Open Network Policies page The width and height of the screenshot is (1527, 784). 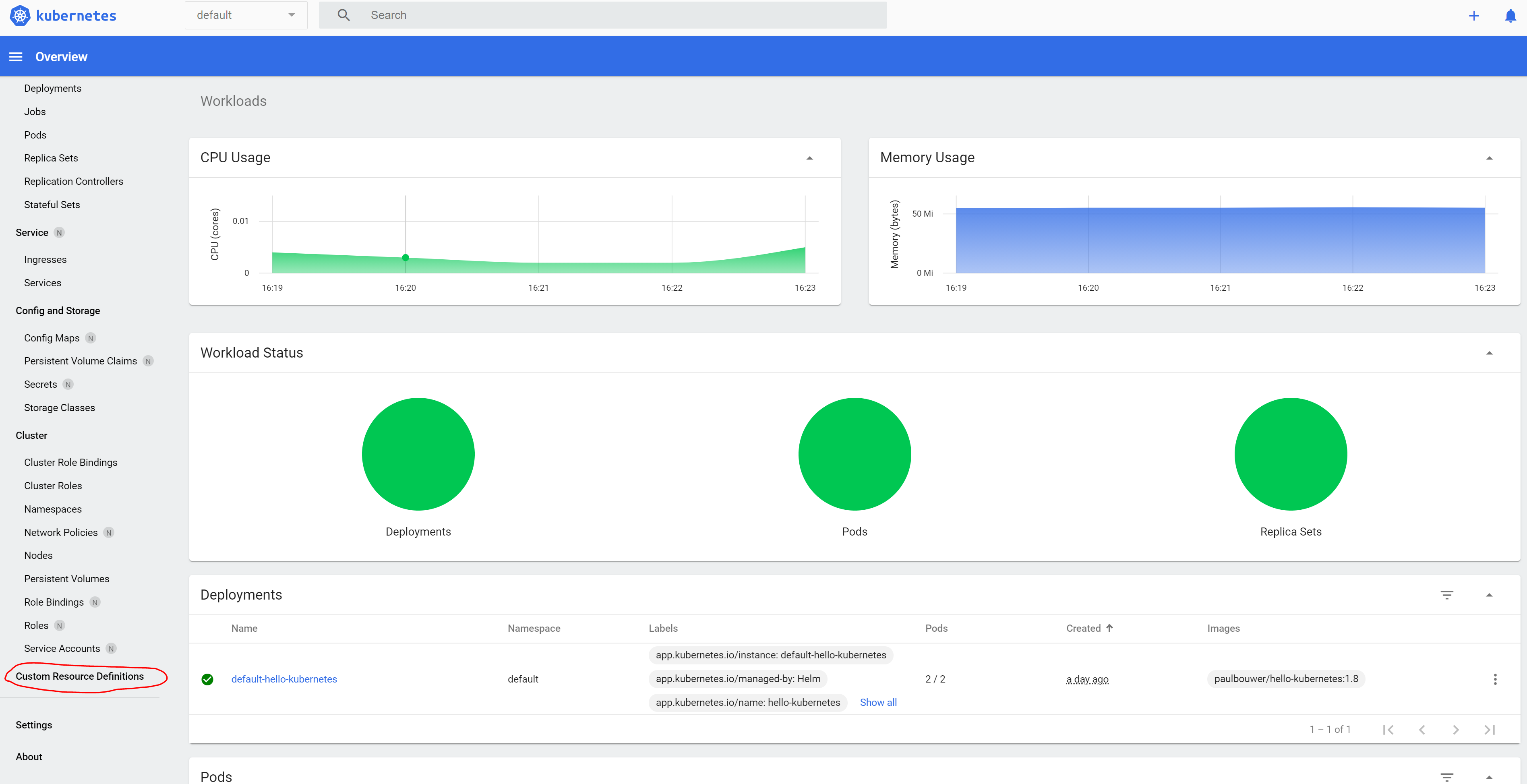60,532
